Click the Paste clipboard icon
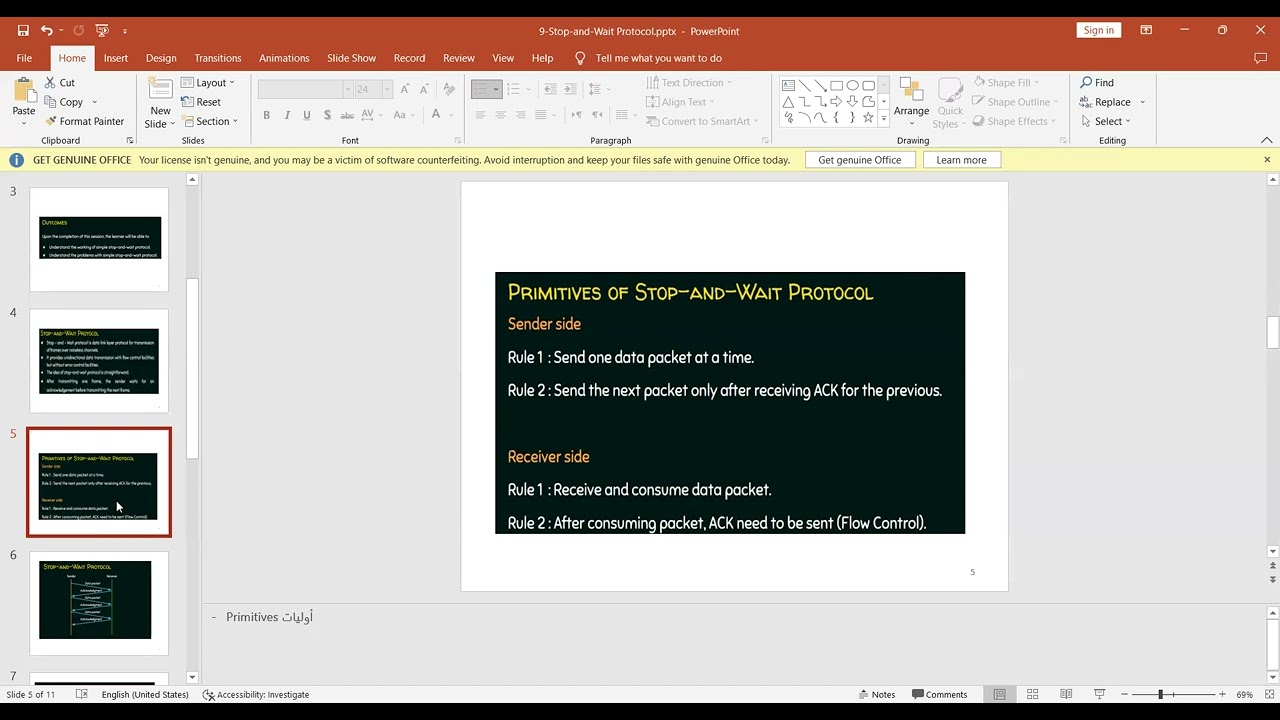1280x720 pixels. click(24, 90)
